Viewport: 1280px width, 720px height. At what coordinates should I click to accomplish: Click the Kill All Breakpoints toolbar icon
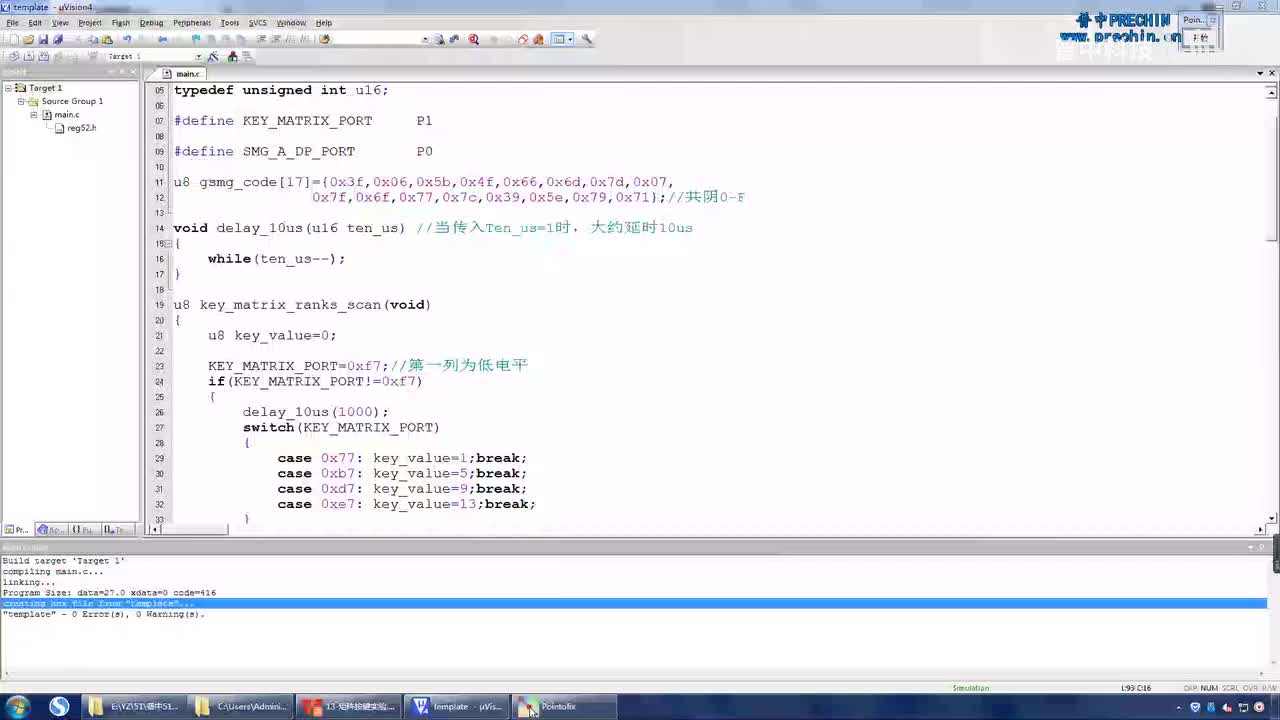[x=538, y=40]
